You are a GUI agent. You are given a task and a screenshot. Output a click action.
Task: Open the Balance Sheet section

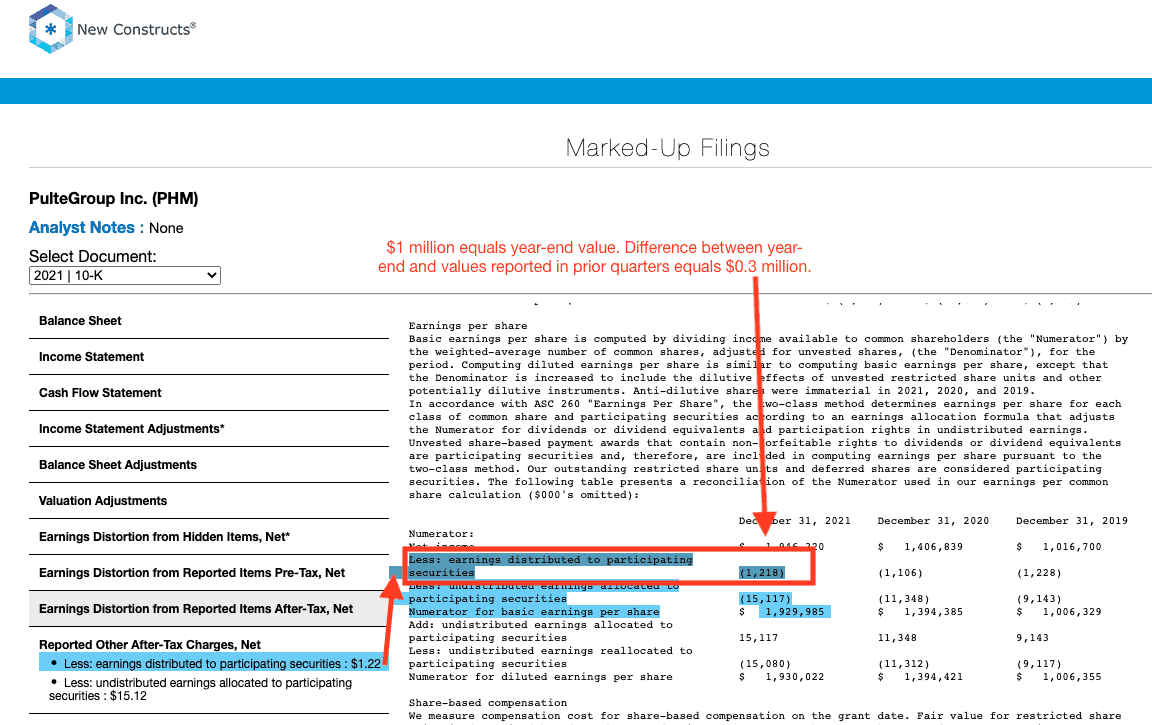tap(209, 321)
